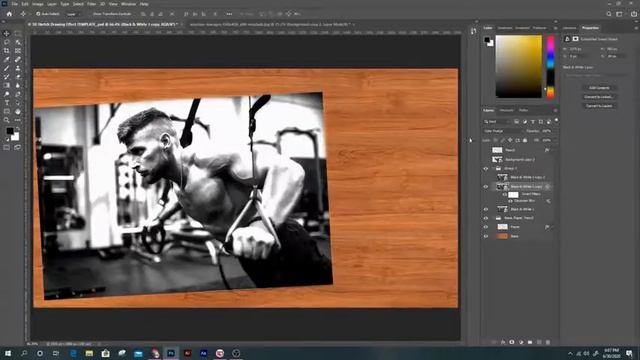This screenshot has width=640, height=360.
Task: Select the Clone Stamp tool
Action: point(18,68)
